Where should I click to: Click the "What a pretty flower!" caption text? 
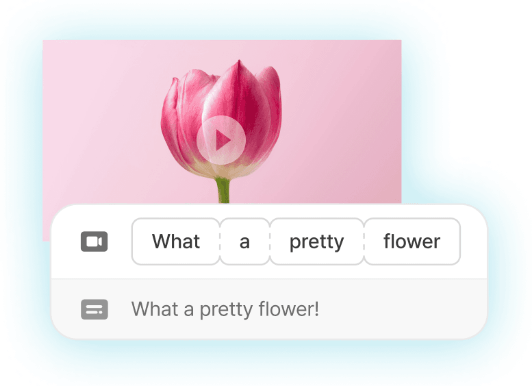point(225,309)
